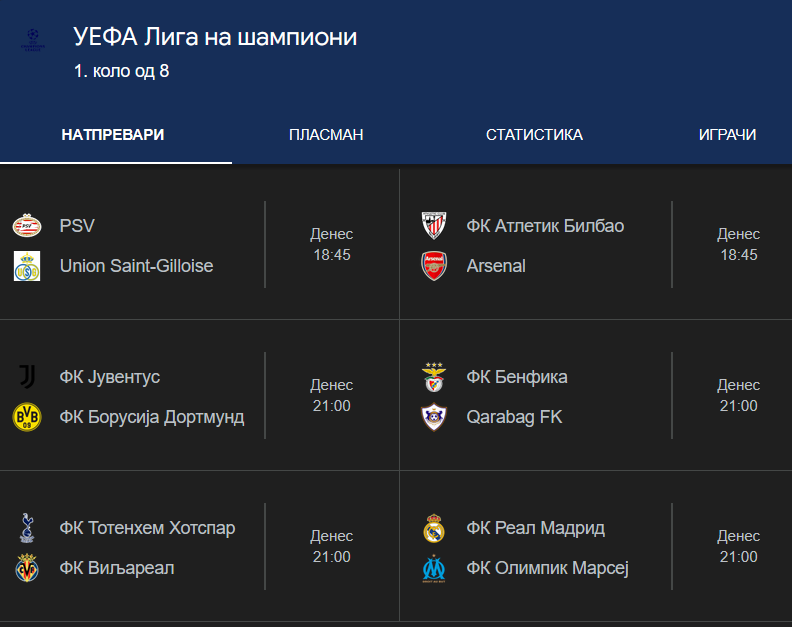
Task: Select the НАТПРЕВАРИ tab
Action: tap(113, 135)
